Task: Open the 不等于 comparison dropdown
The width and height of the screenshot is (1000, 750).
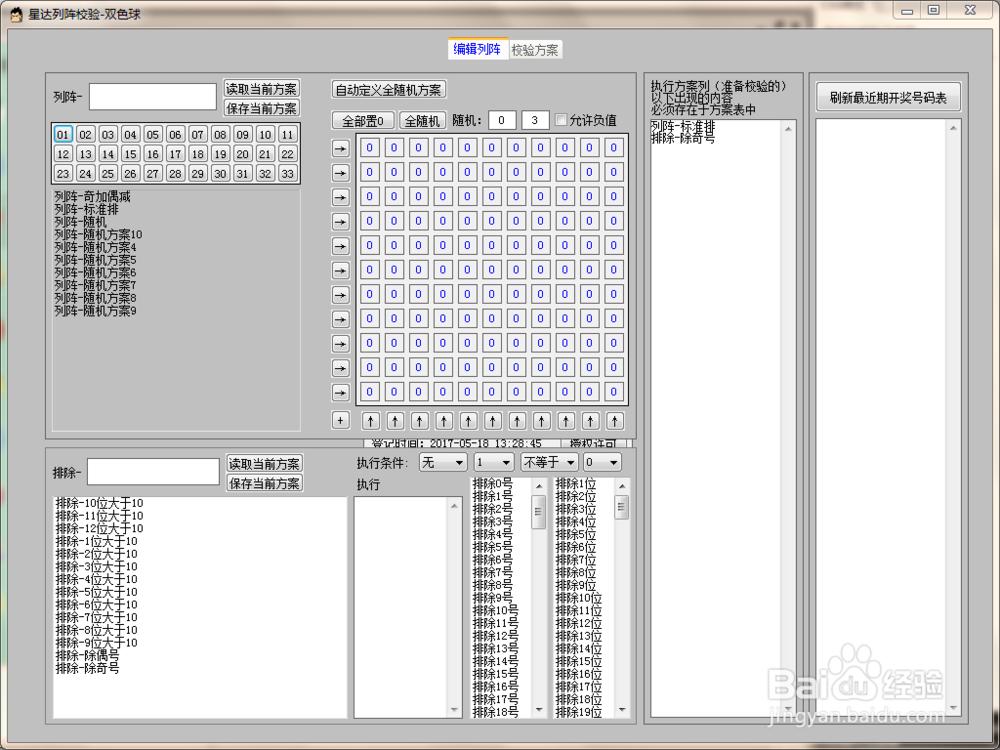Action: [549, 462]
